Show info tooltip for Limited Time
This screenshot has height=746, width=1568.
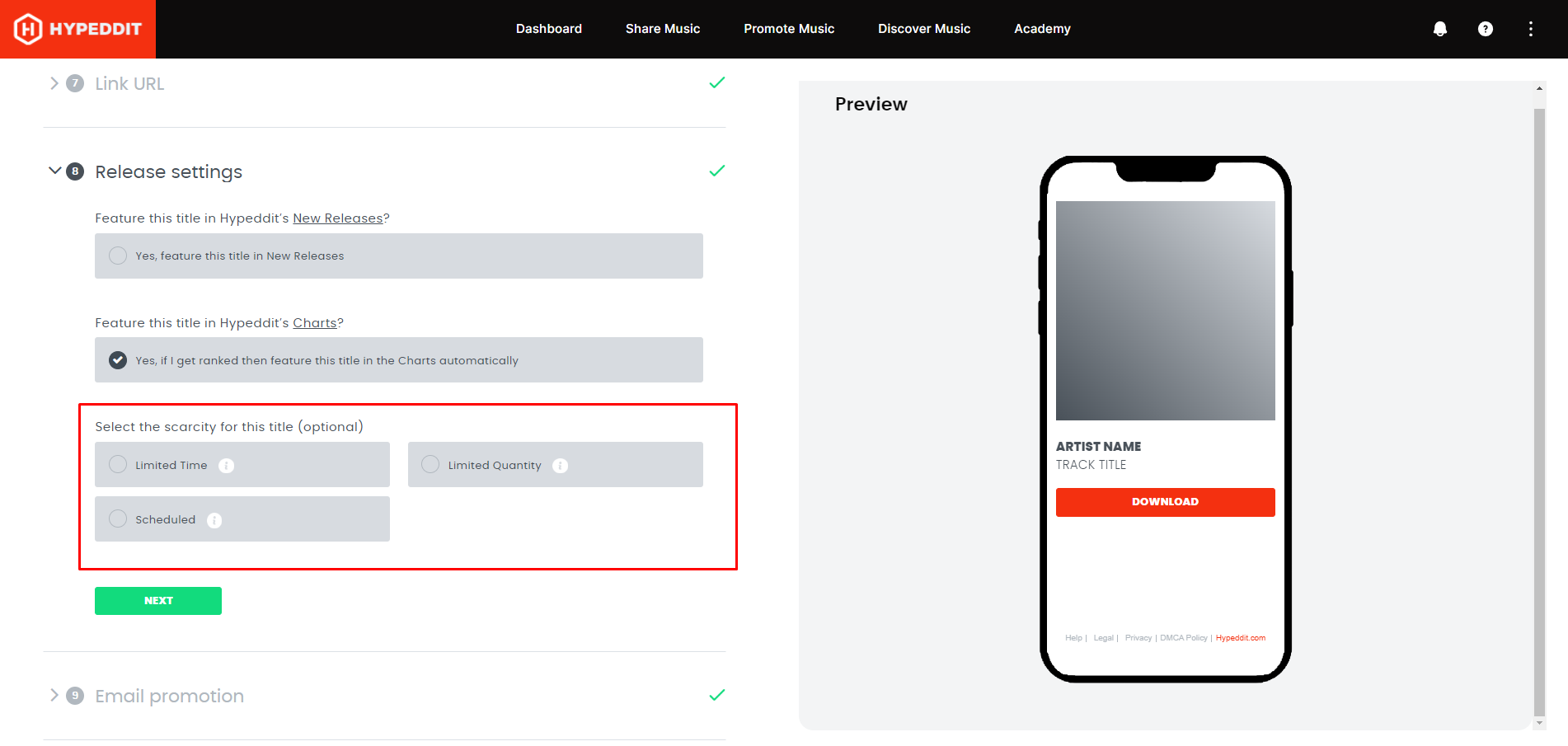(227, 466)
